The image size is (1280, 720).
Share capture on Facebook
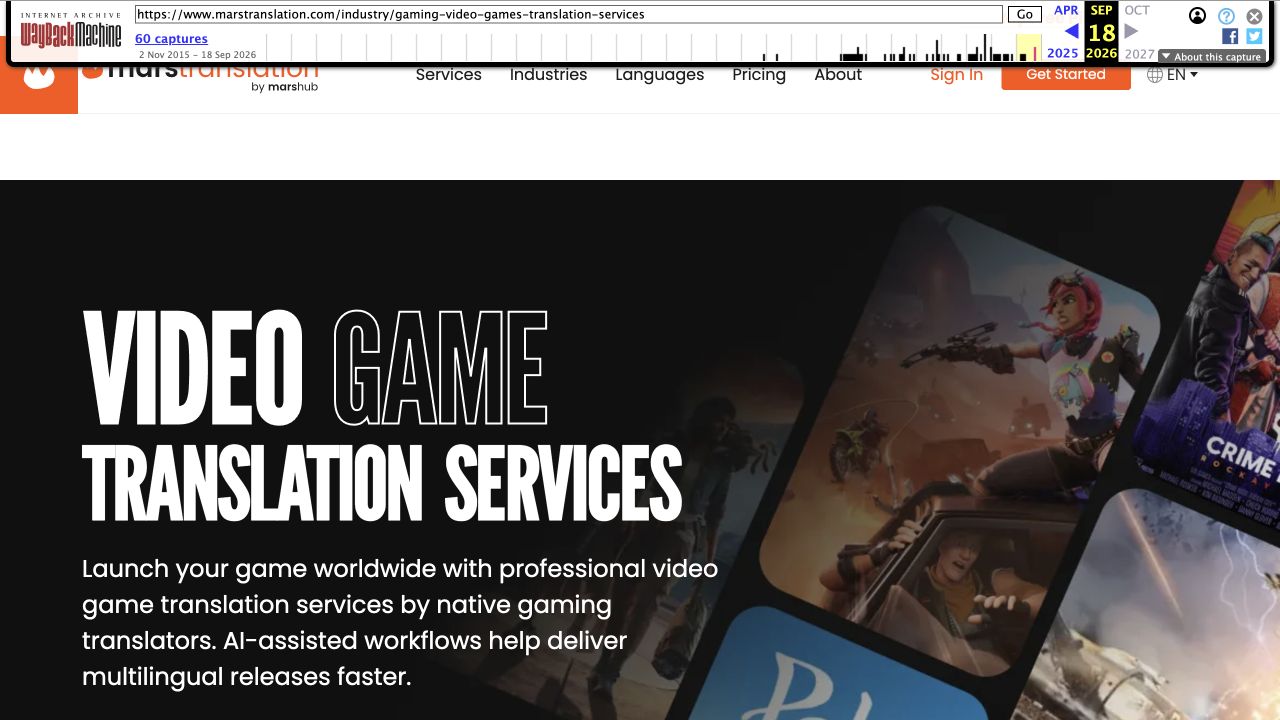pyautogui.click(x=1230, y=36)
